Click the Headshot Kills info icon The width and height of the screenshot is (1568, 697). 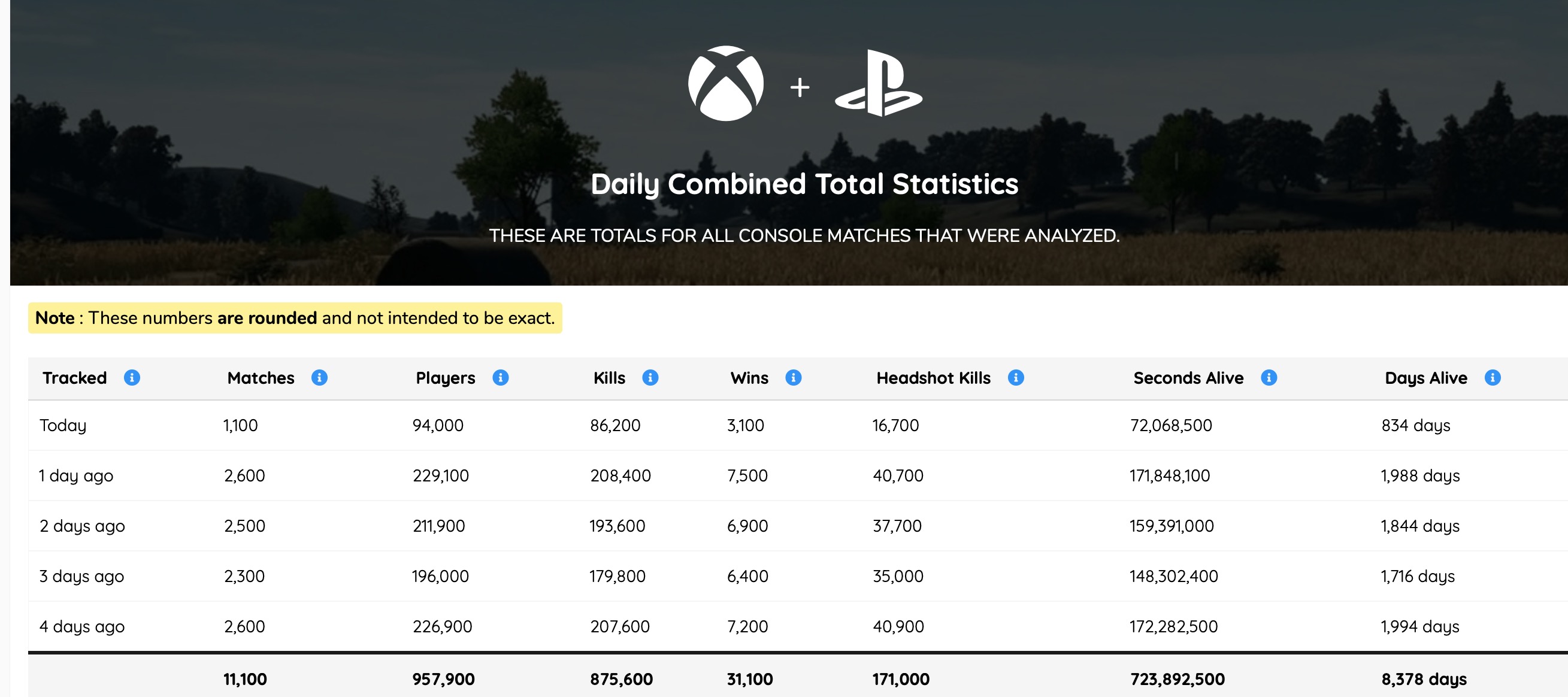[1016, 377]
